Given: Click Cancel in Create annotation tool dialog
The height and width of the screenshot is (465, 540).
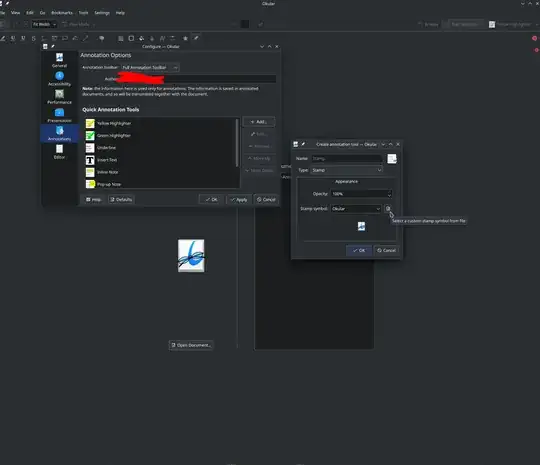Looking at the screenshot, I should coord(386,250).
